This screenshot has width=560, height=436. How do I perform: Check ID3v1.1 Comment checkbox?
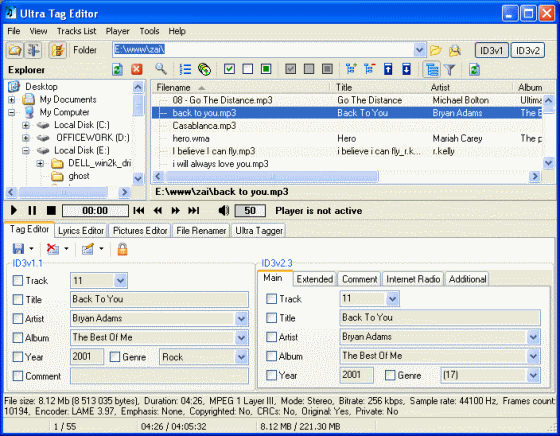click(x=18, y=376)
